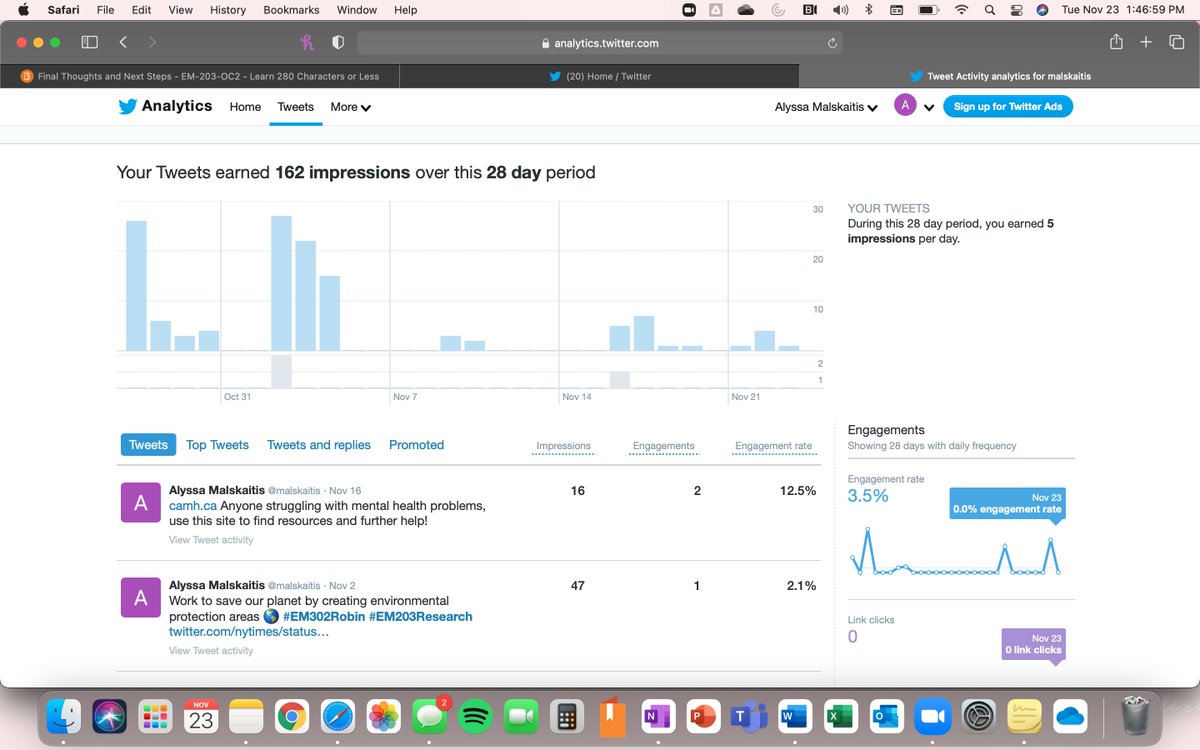
Task: Reload the page with the refresh icon
Action: [x=832, y=43]
